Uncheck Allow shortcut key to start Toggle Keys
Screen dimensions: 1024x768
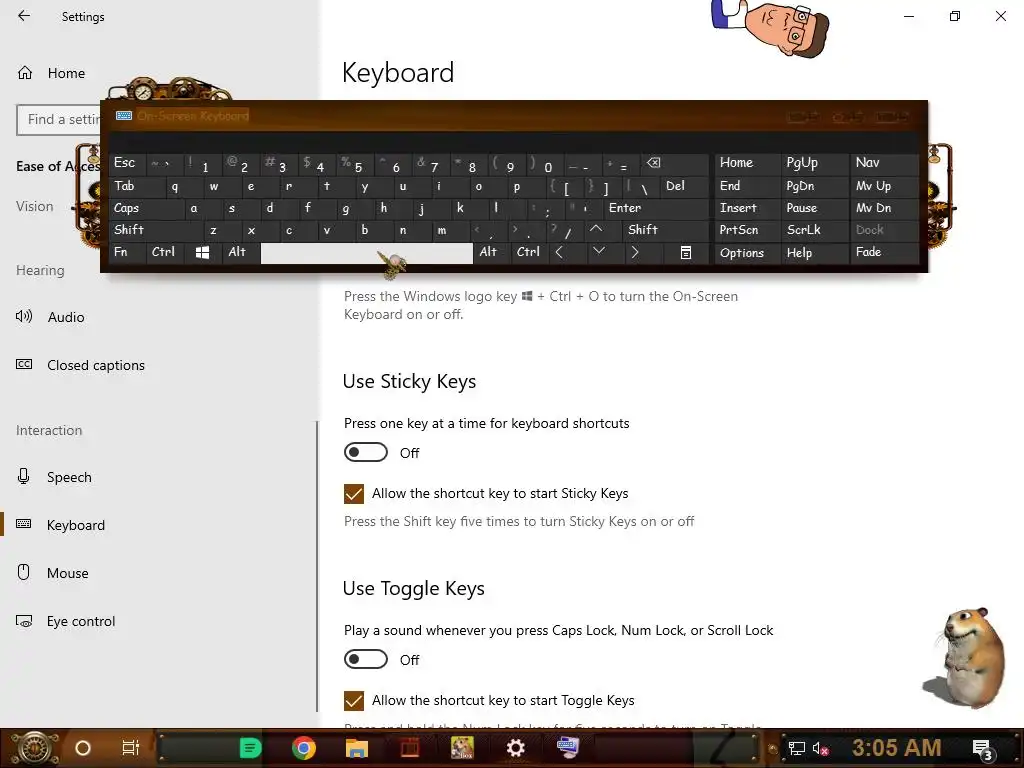coord(354,701)
